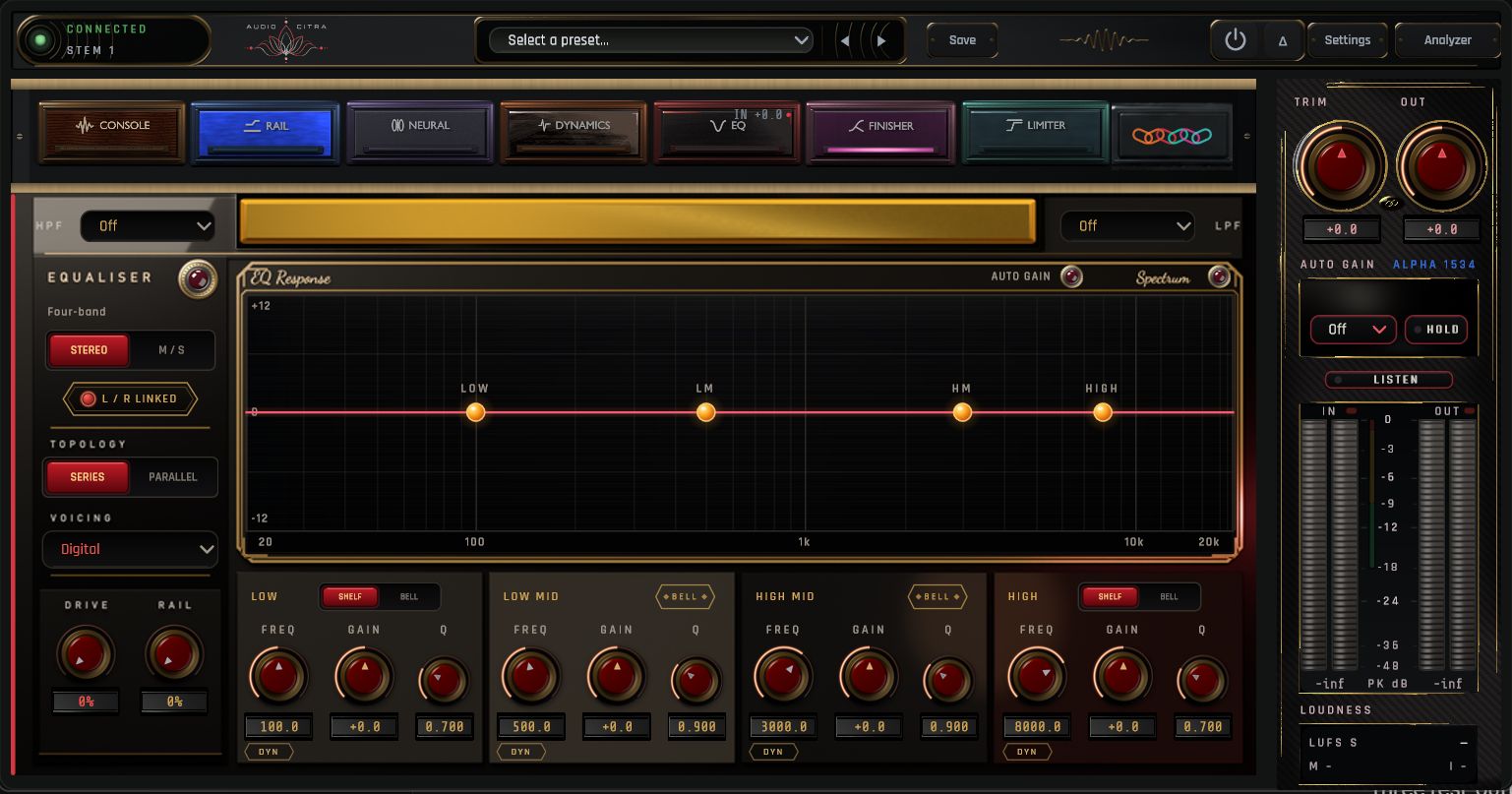Click the green connection status LED

tap(40, 40)
